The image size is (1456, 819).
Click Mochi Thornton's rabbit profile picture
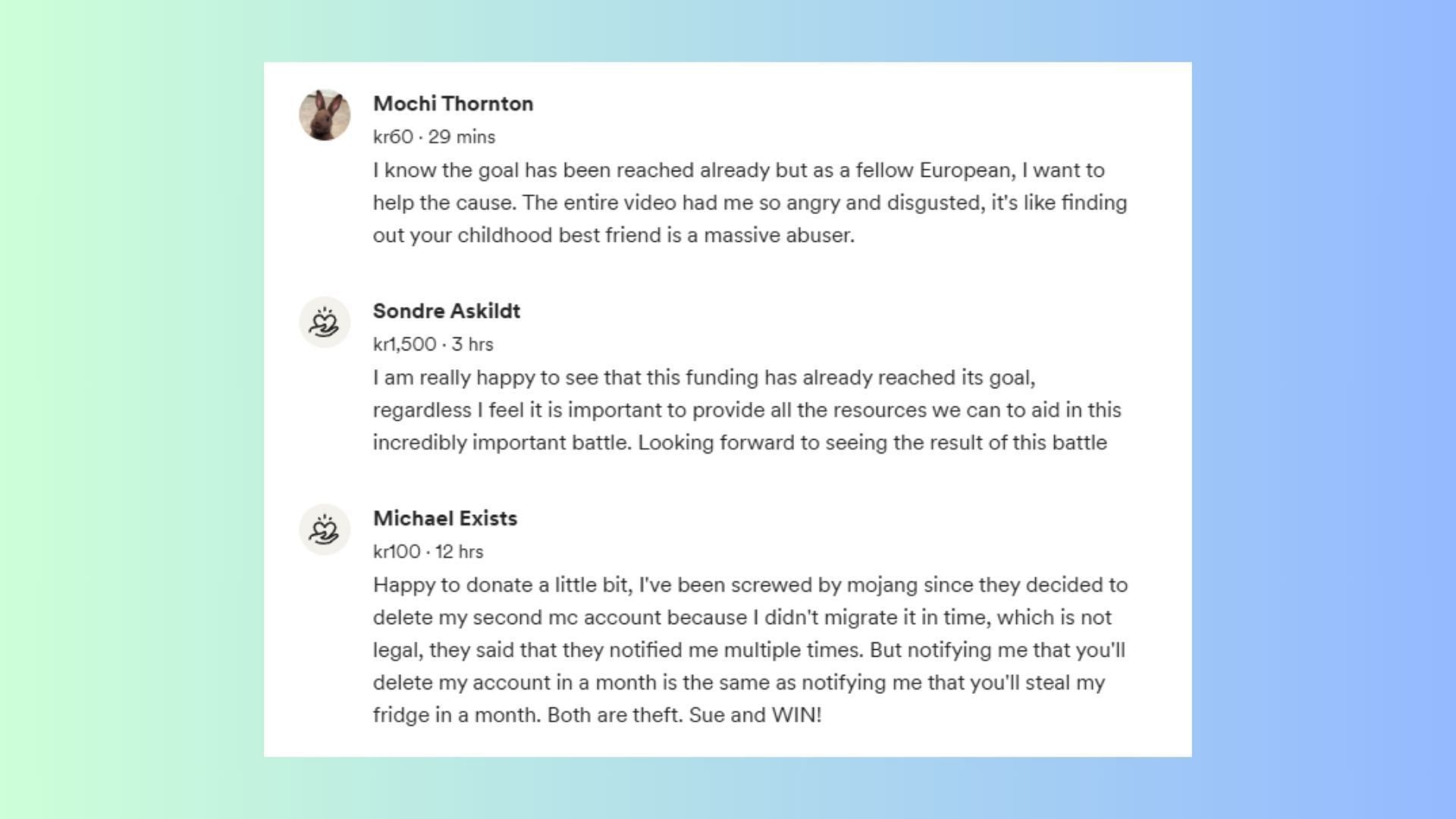(325, 115)
